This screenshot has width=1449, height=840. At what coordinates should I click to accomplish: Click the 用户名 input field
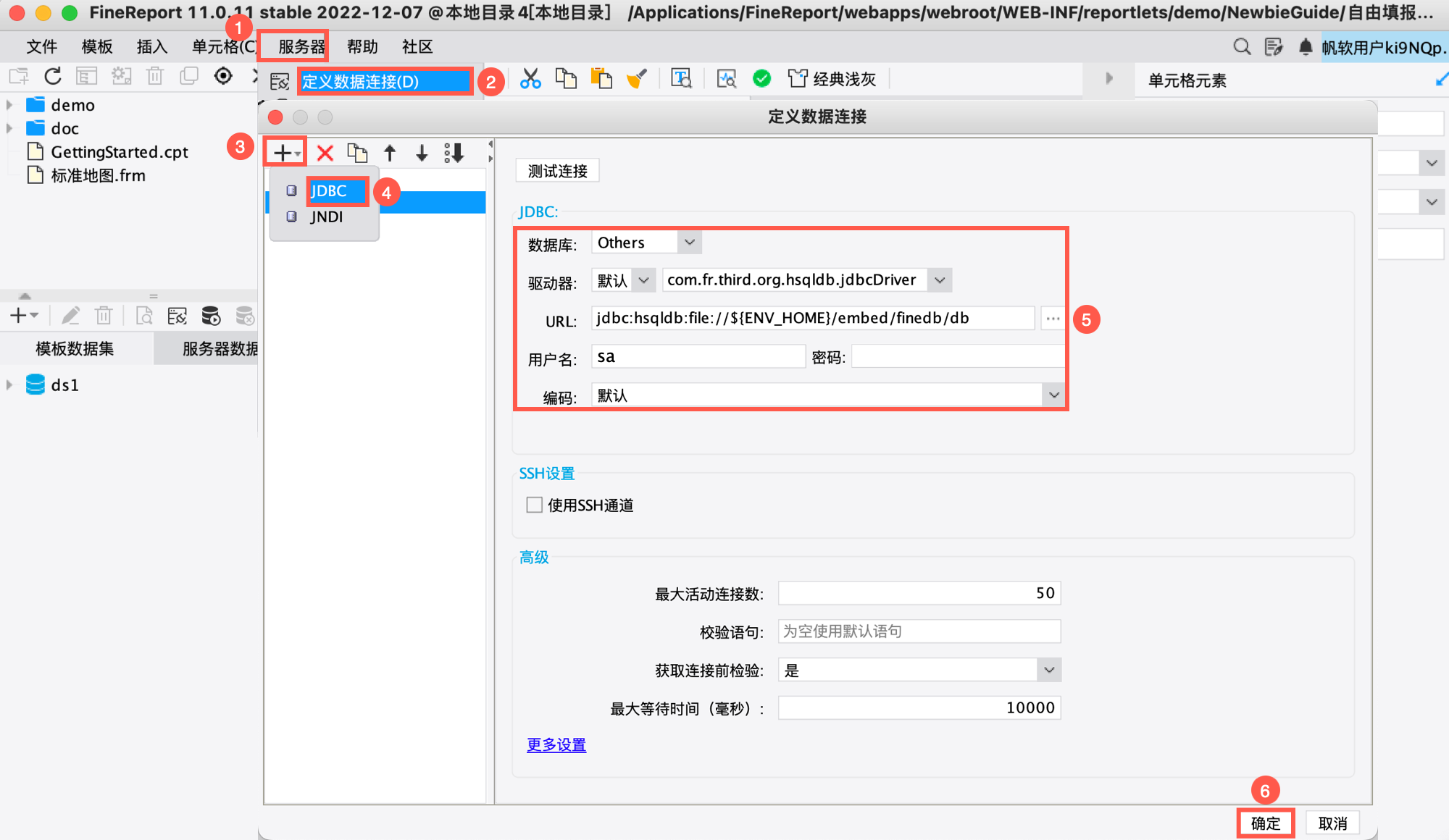(x=698, y=356)
